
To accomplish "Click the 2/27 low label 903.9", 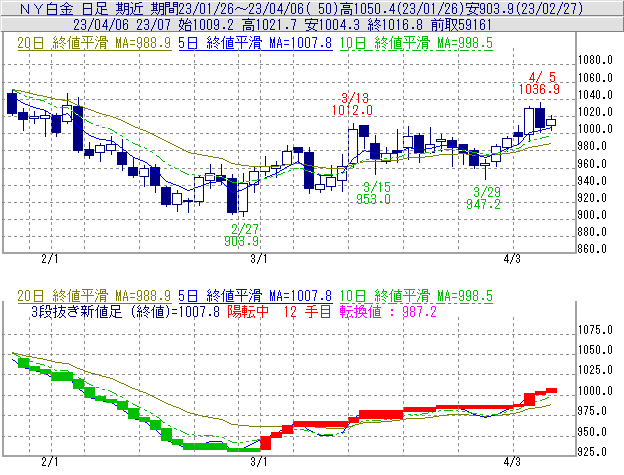I will [242, 241].
